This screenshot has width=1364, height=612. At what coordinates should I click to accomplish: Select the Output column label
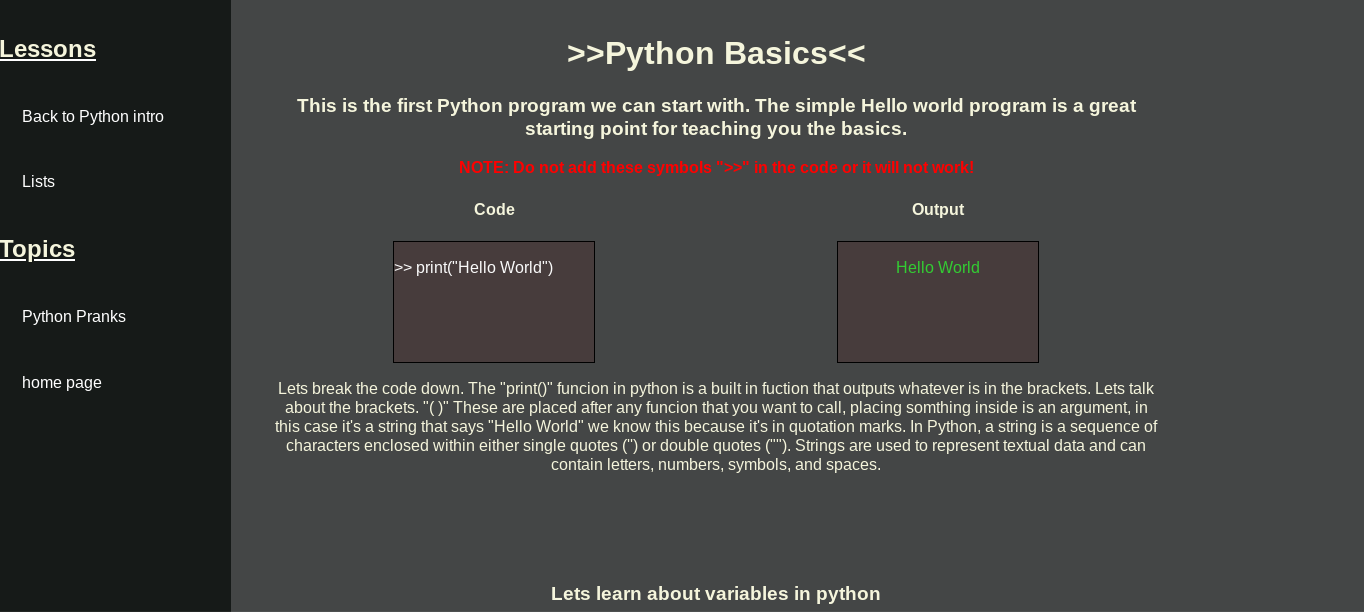[x=938, y=210]
